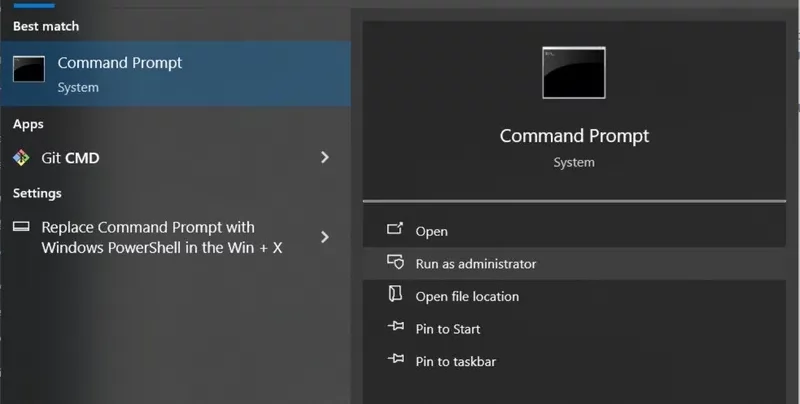Launch Git CMD from Apps list
The height and width of the screenshot is (404, 800).
[x=176, y=158]
